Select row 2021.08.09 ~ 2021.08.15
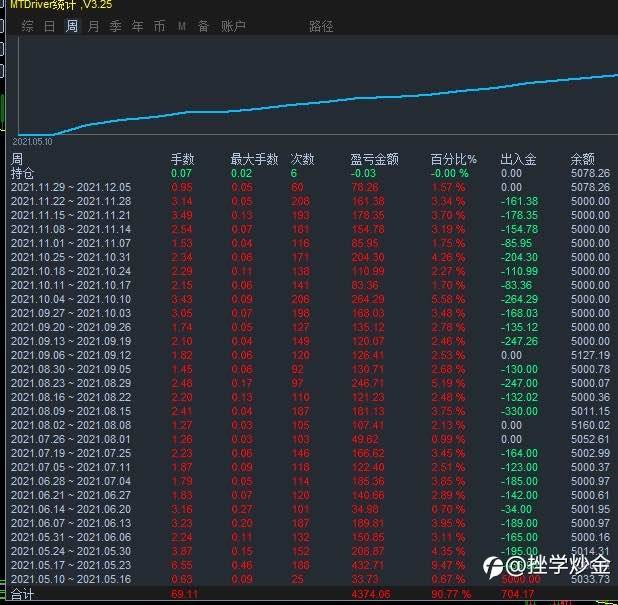618x605 pixels. [310, 411]
